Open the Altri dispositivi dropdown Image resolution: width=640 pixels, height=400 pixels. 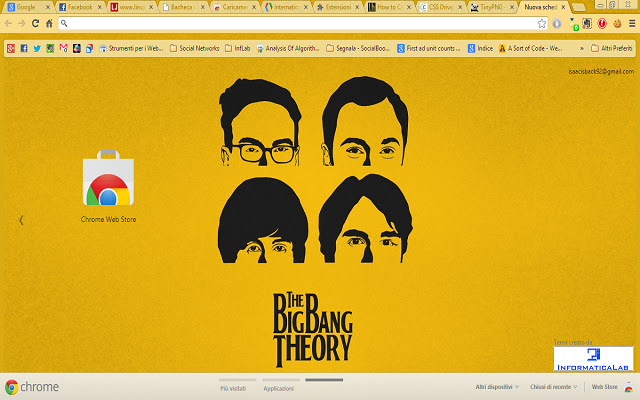pos(497,387)
